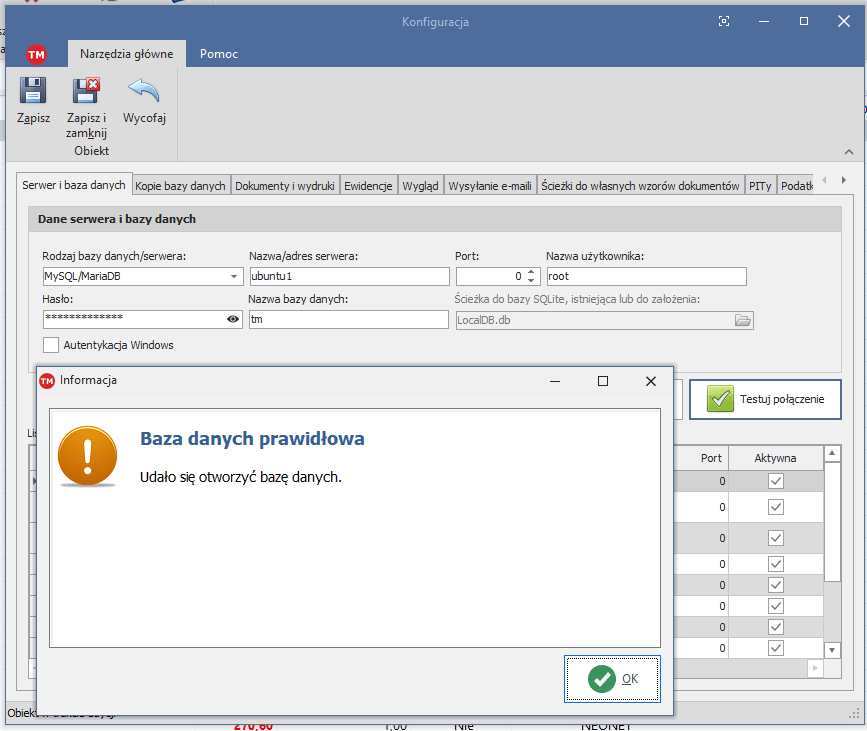Switch to Kopie bazy danych tab
Screen dimensions: 867x731
[181, 186]
